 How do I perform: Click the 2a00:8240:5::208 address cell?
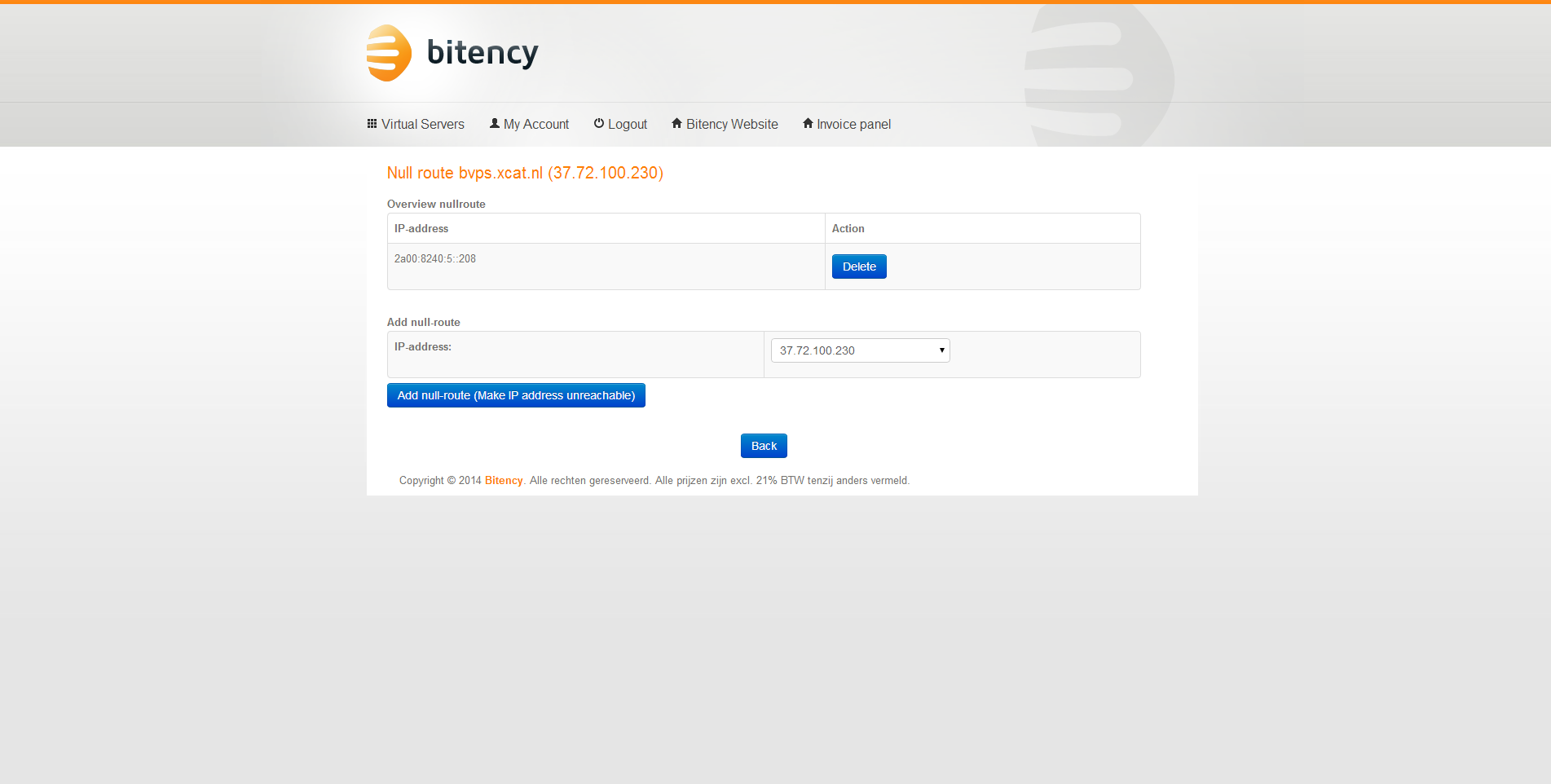435,259
